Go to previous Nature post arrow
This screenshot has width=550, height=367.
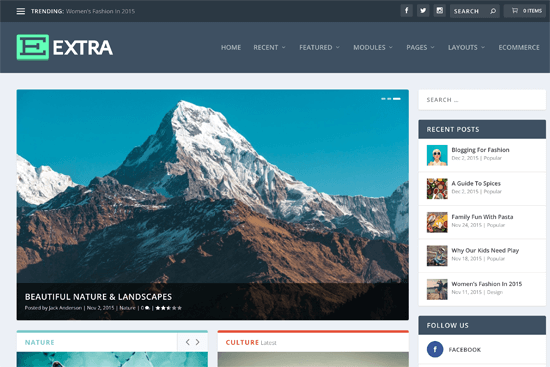(188, 342)
